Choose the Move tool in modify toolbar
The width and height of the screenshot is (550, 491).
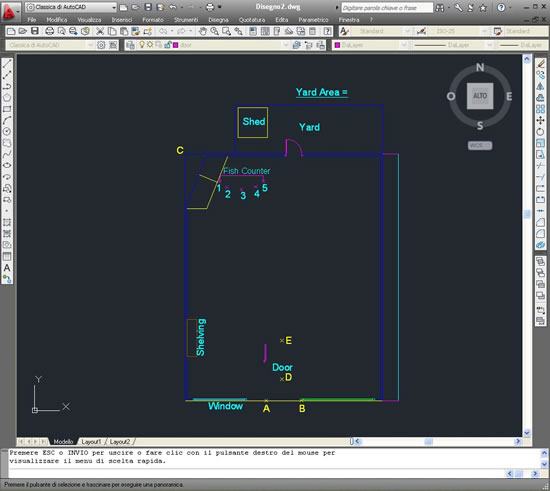tap(540, 120)
